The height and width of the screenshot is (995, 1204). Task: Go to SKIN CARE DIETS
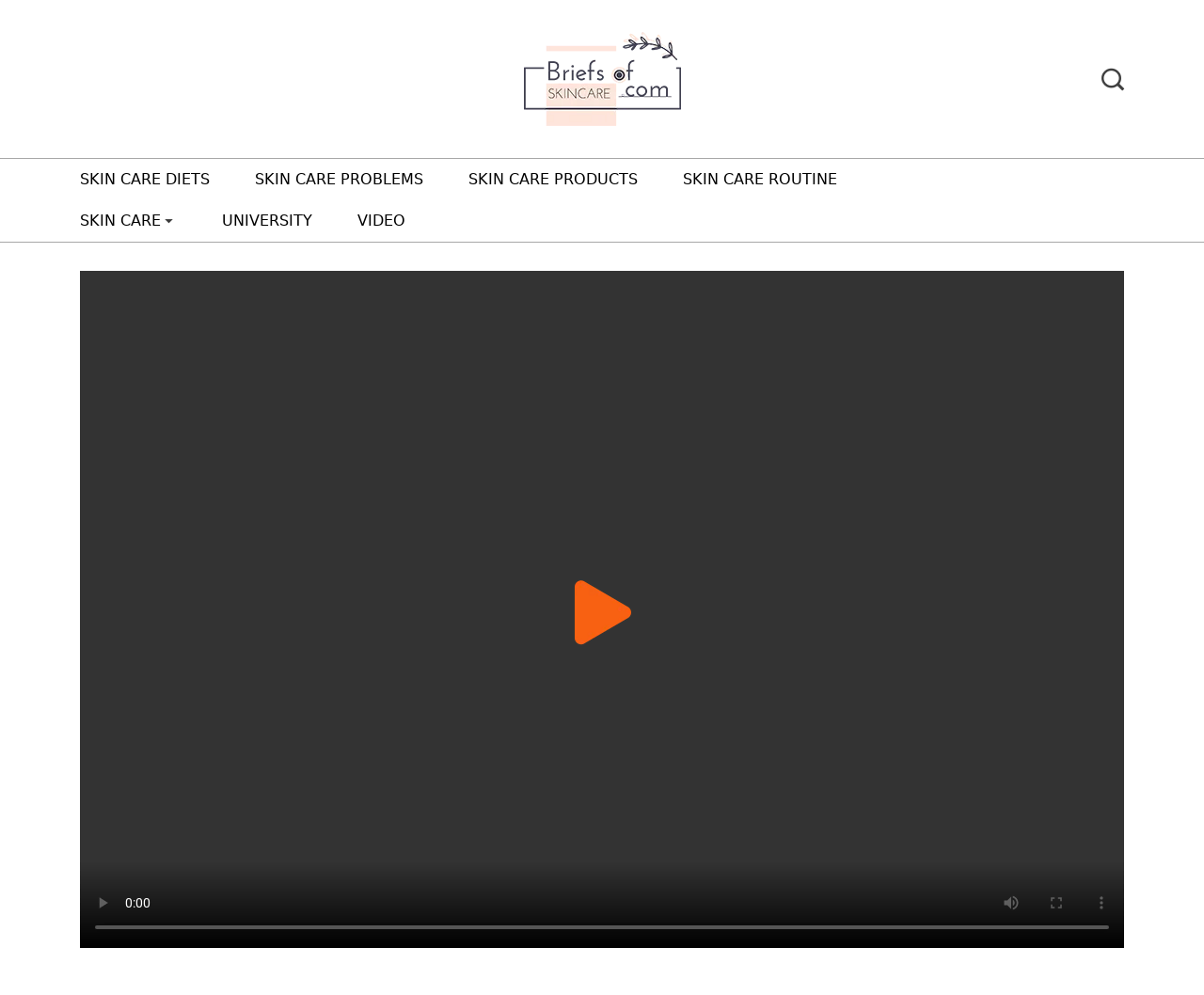click(x=145, y=180)
